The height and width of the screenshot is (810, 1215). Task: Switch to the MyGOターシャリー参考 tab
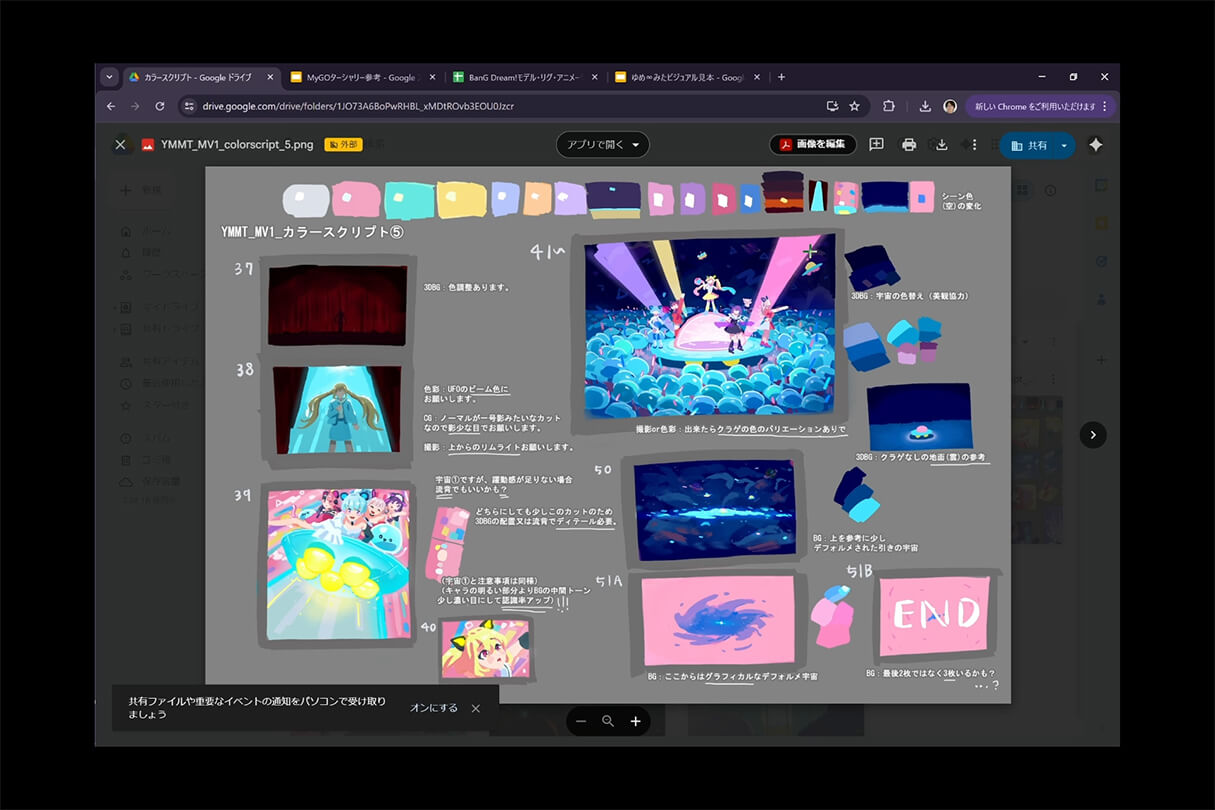tap(352, 77)
